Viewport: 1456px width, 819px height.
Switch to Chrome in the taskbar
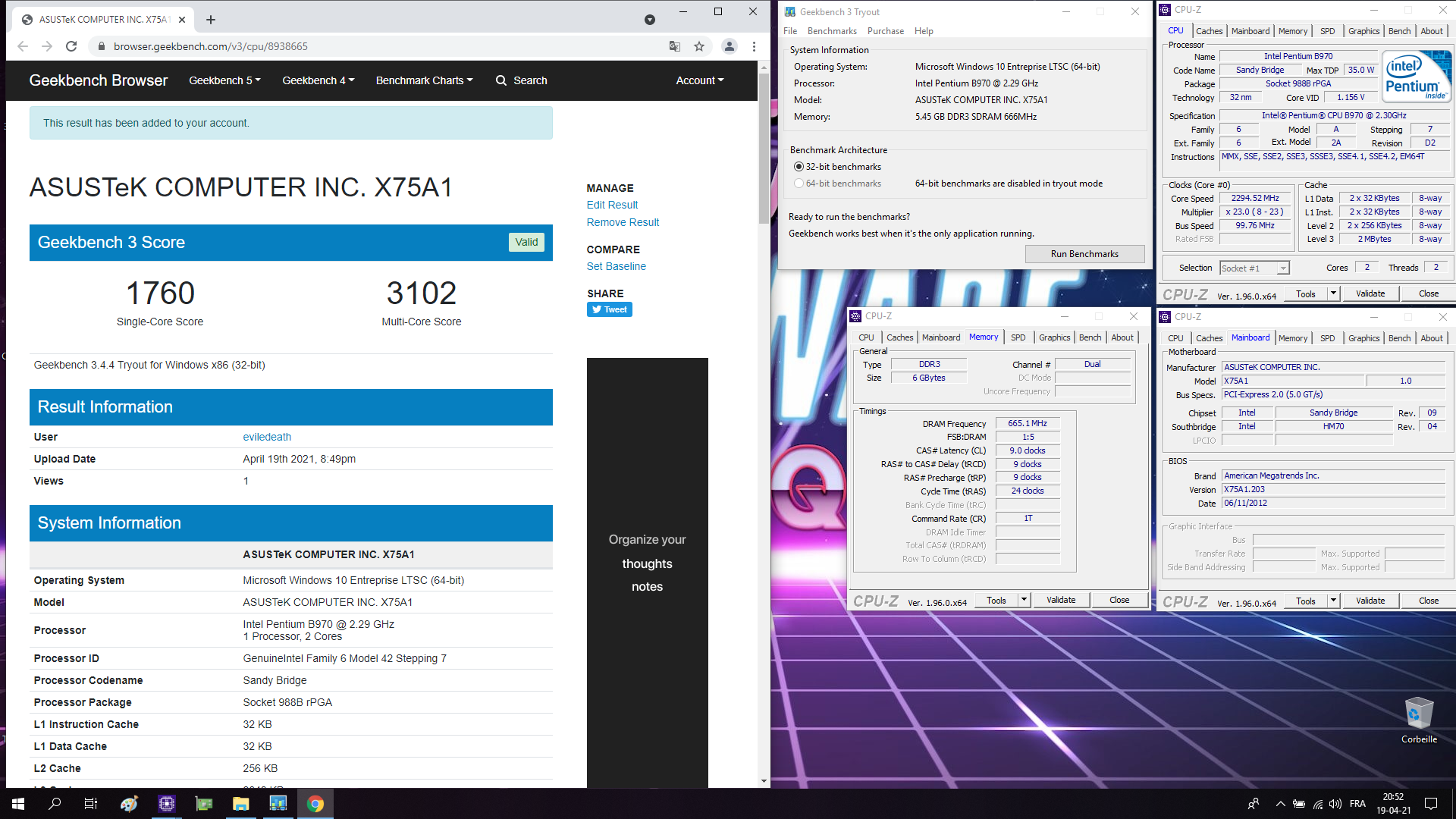click(x=315, y=804)
